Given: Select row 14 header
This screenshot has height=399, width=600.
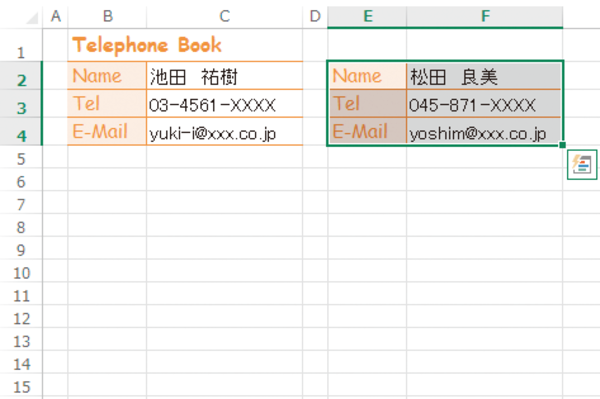Looking at the screenshot, I should pyautogui.click(x=21, y=362).
